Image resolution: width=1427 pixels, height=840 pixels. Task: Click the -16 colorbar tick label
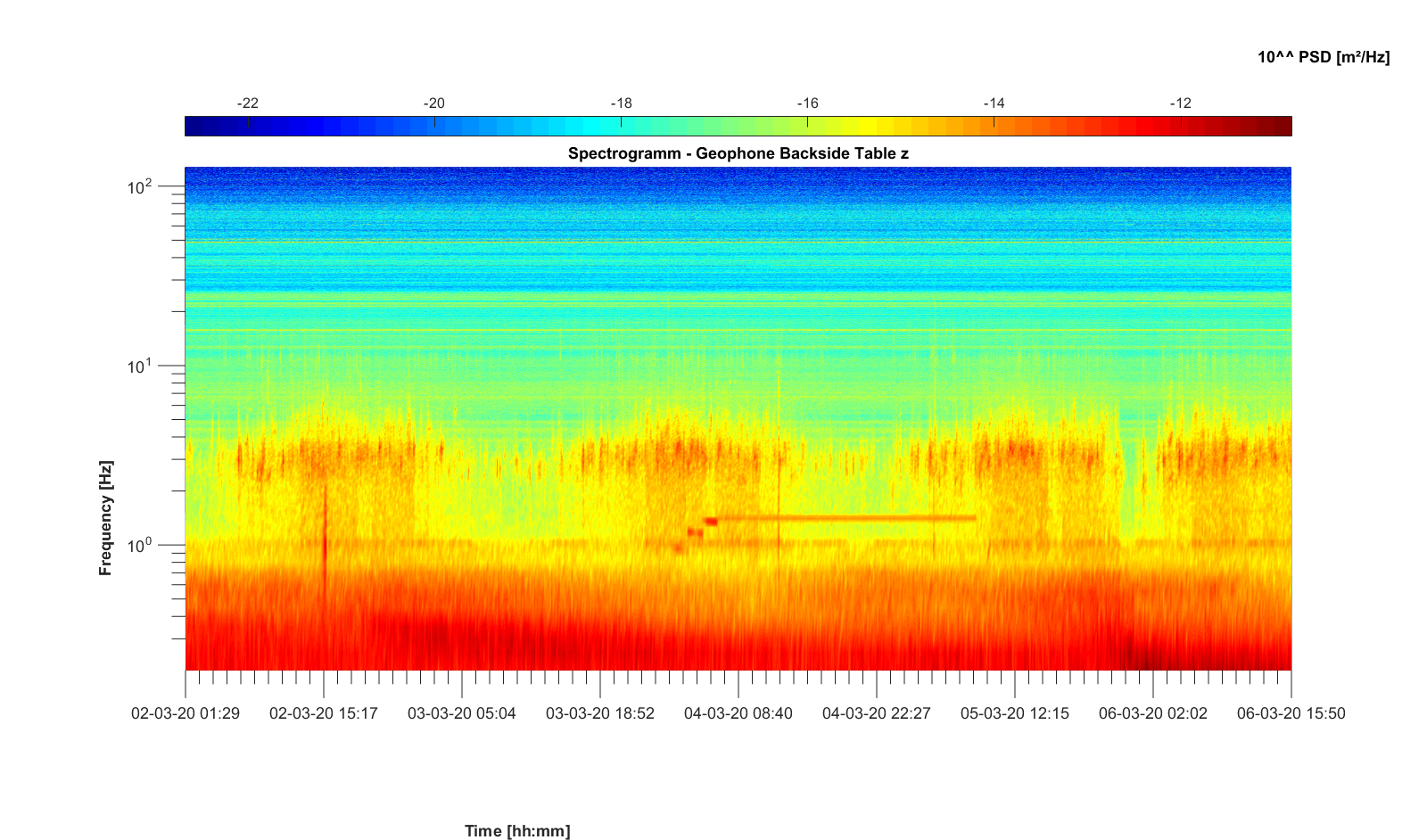coord(807,103)
